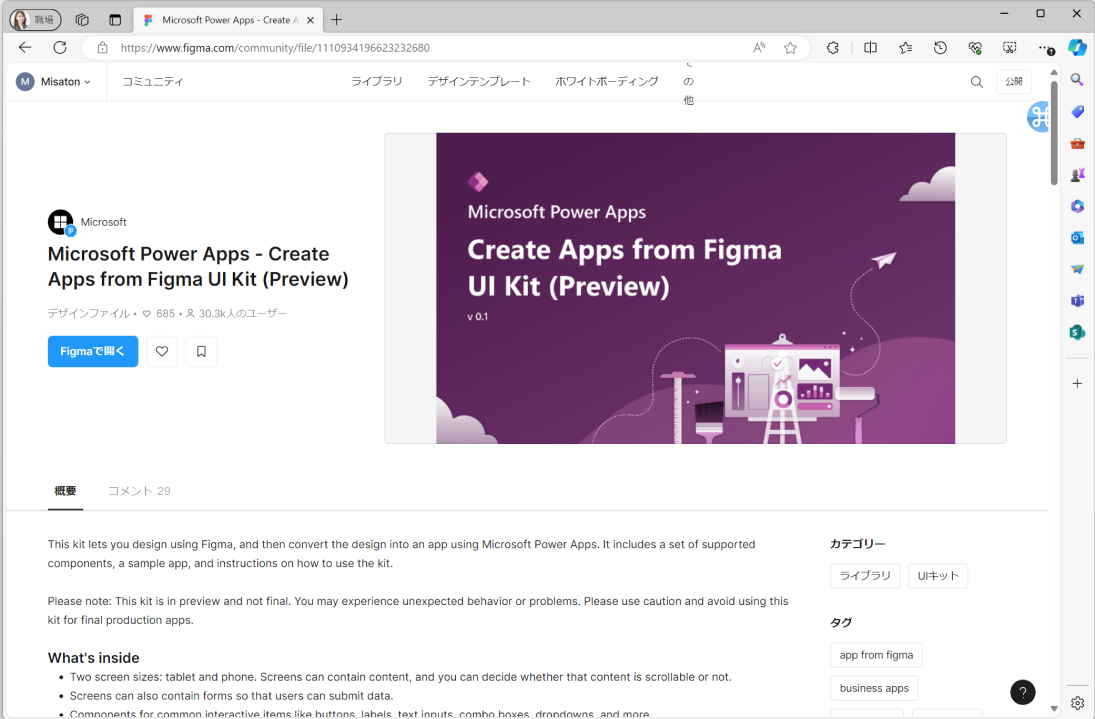
Task: Open the その他 menu
Action: click(689, 82)
